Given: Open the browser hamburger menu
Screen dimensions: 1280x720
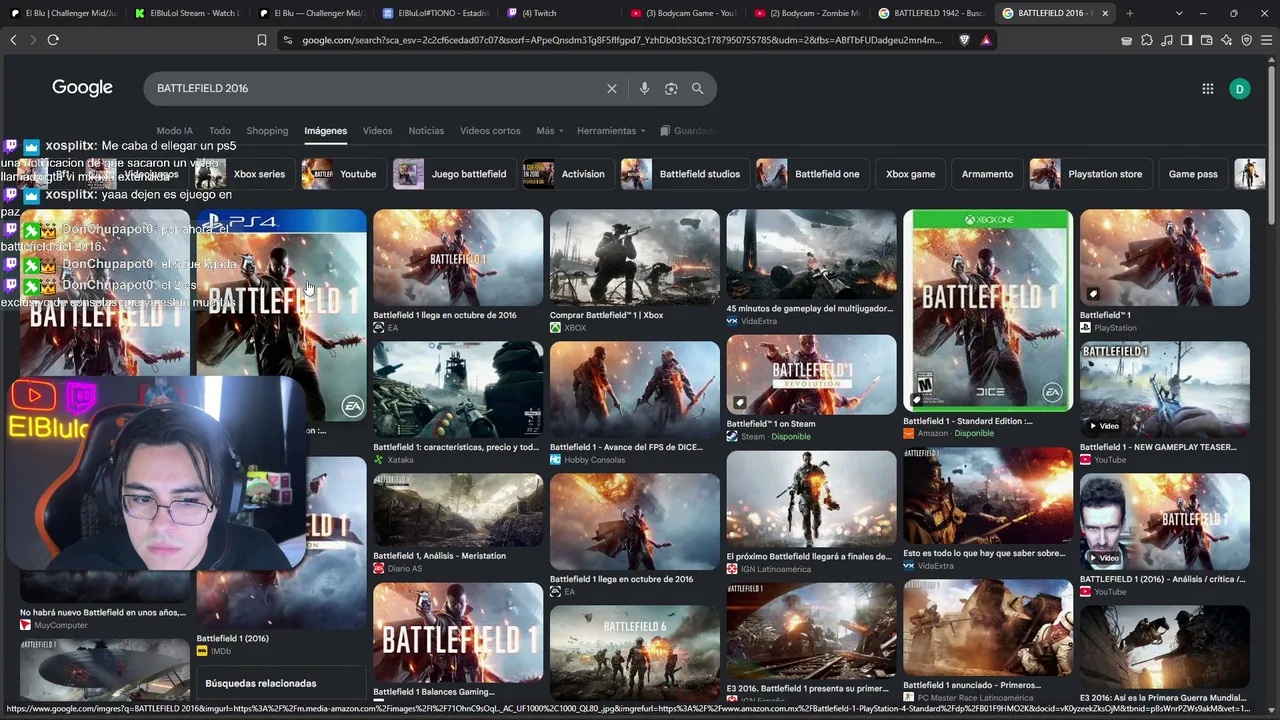Looking at the screenshot, I should tap(1266, 40).
